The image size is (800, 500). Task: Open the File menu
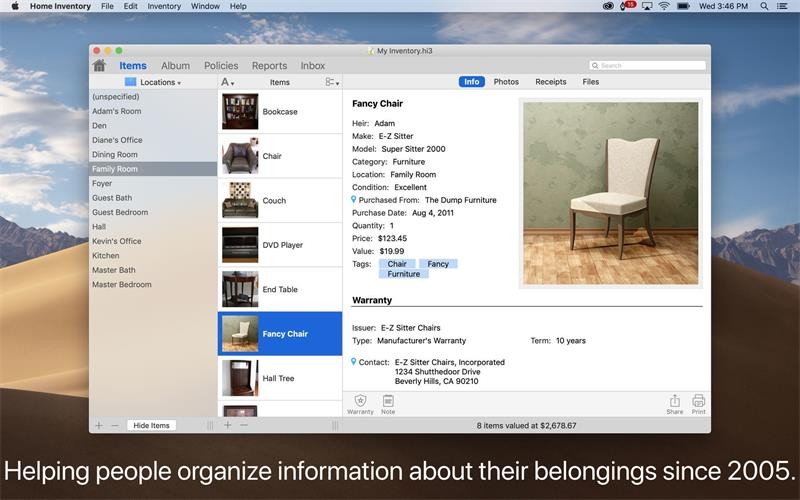coord(107,6)
